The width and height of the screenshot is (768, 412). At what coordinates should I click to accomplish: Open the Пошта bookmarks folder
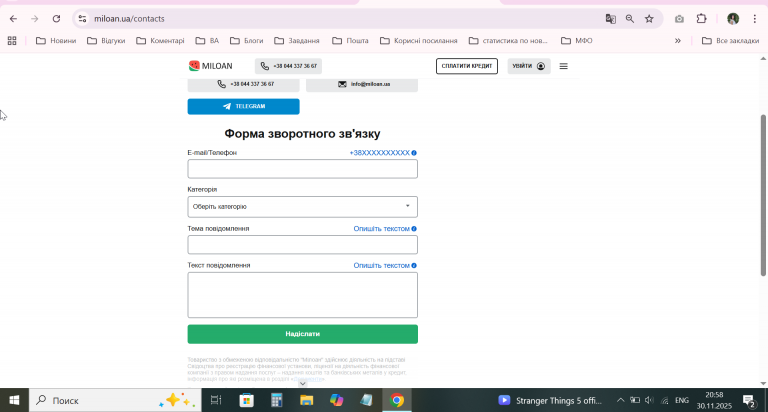(x=350, y=41)
